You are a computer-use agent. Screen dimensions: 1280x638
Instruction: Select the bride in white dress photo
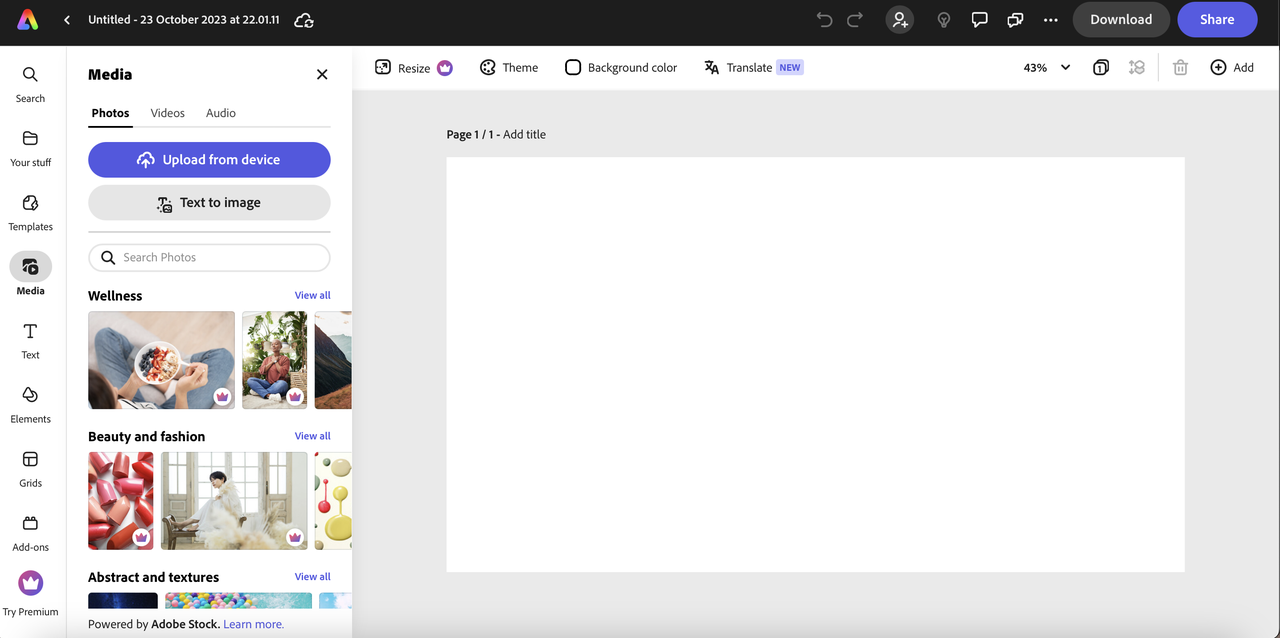point(234,501)
